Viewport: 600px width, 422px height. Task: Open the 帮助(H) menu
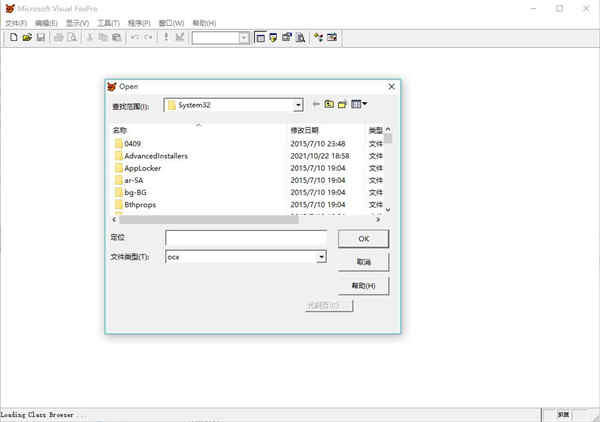(x=204, y=23)
